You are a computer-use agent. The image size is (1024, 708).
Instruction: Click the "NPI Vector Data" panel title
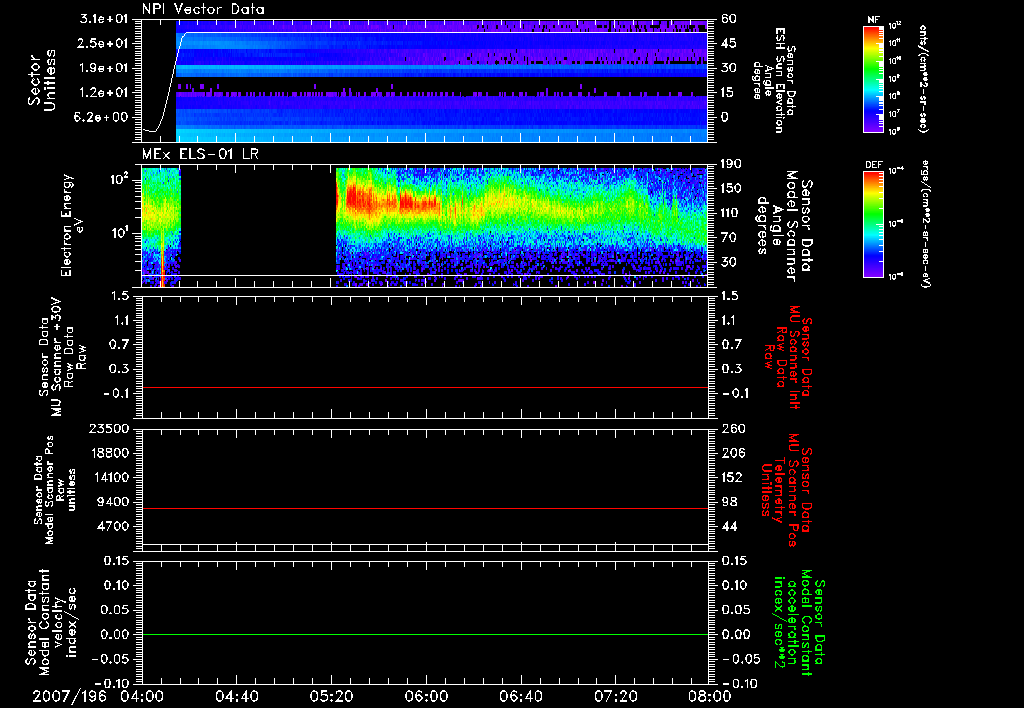(203, 9)
